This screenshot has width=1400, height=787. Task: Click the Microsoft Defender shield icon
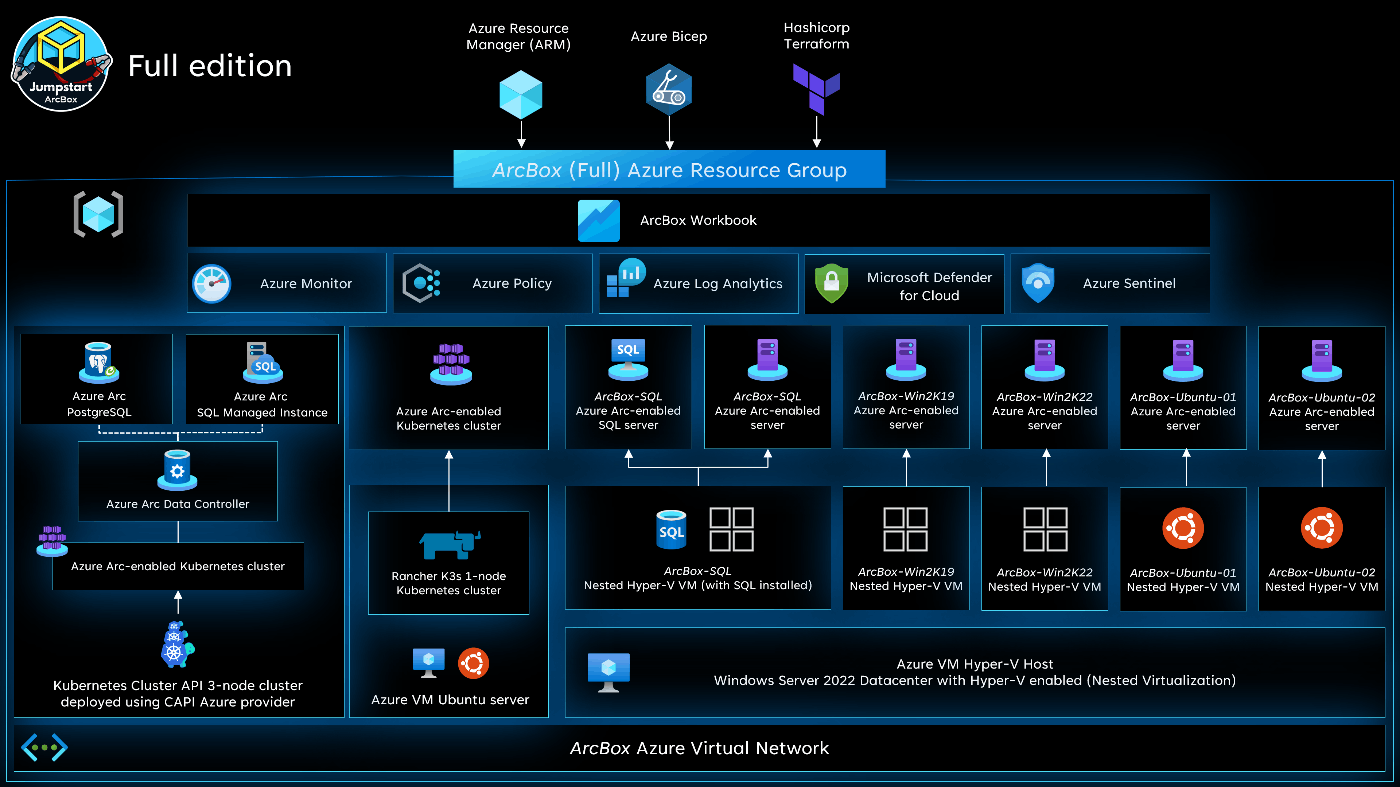pyautogui.click(x=831, y=284)
